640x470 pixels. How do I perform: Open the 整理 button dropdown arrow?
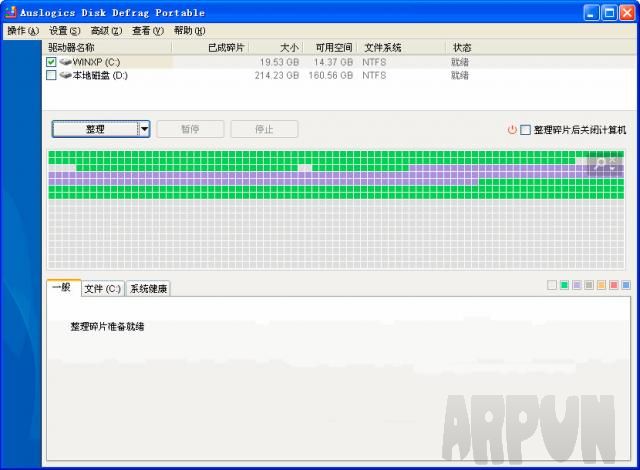144,129
